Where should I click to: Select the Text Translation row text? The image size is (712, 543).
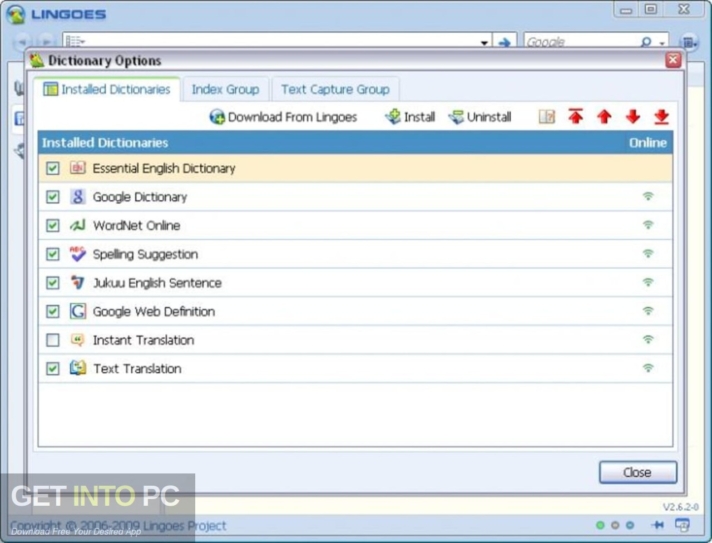137,369
